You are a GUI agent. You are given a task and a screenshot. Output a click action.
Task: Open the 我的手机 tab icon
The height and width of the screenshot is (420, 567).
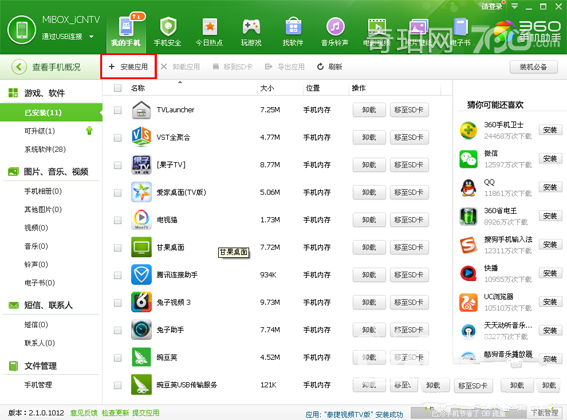point(126,27)
